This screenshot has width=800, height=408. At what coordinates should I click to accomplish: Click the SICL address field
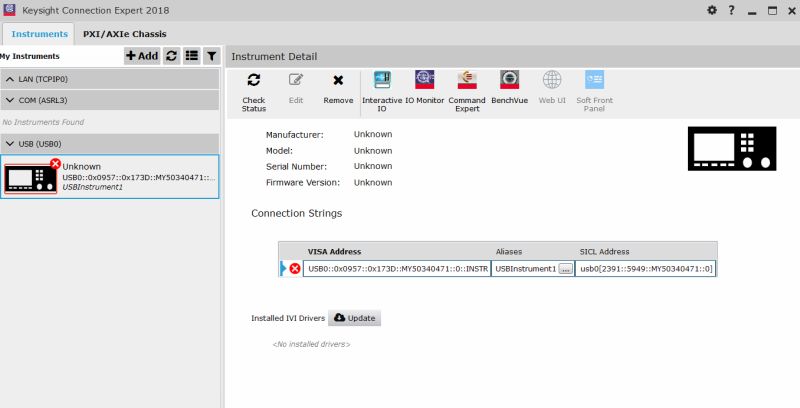pyautogui.click(x=646, y=269)
